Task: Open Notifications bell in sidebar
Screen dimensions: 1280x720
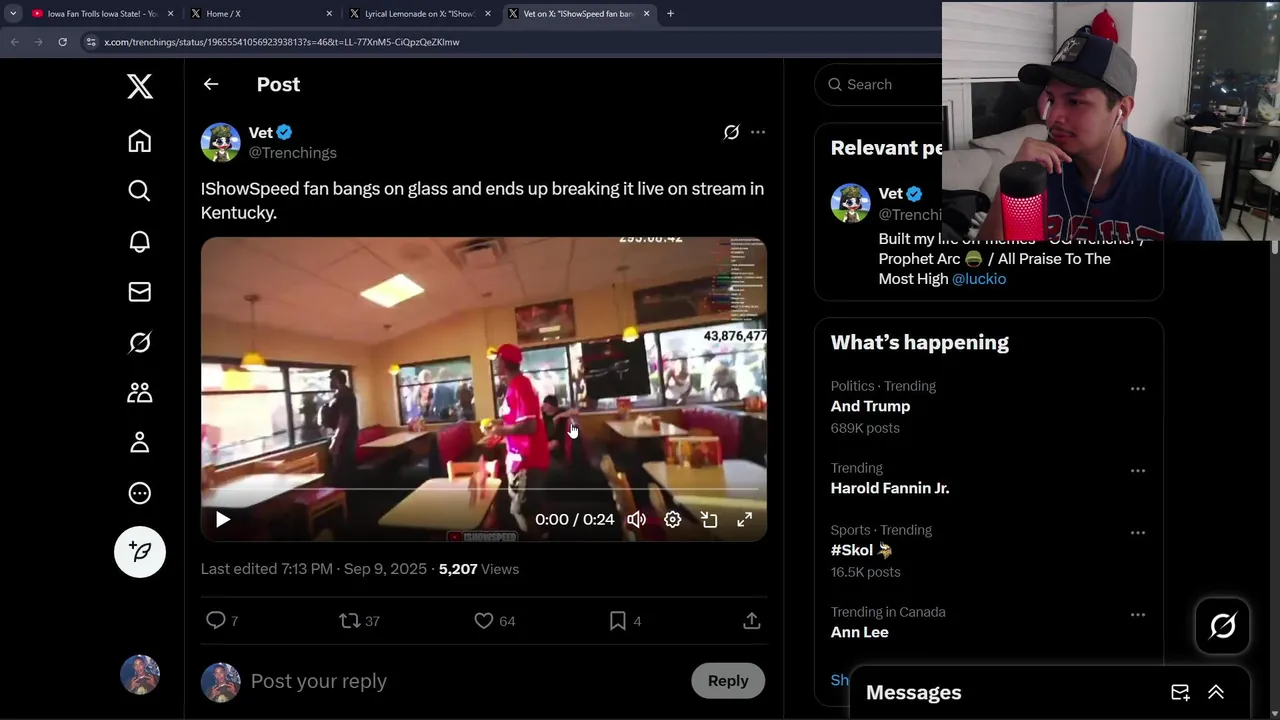Action: click(x=140, y=241)
